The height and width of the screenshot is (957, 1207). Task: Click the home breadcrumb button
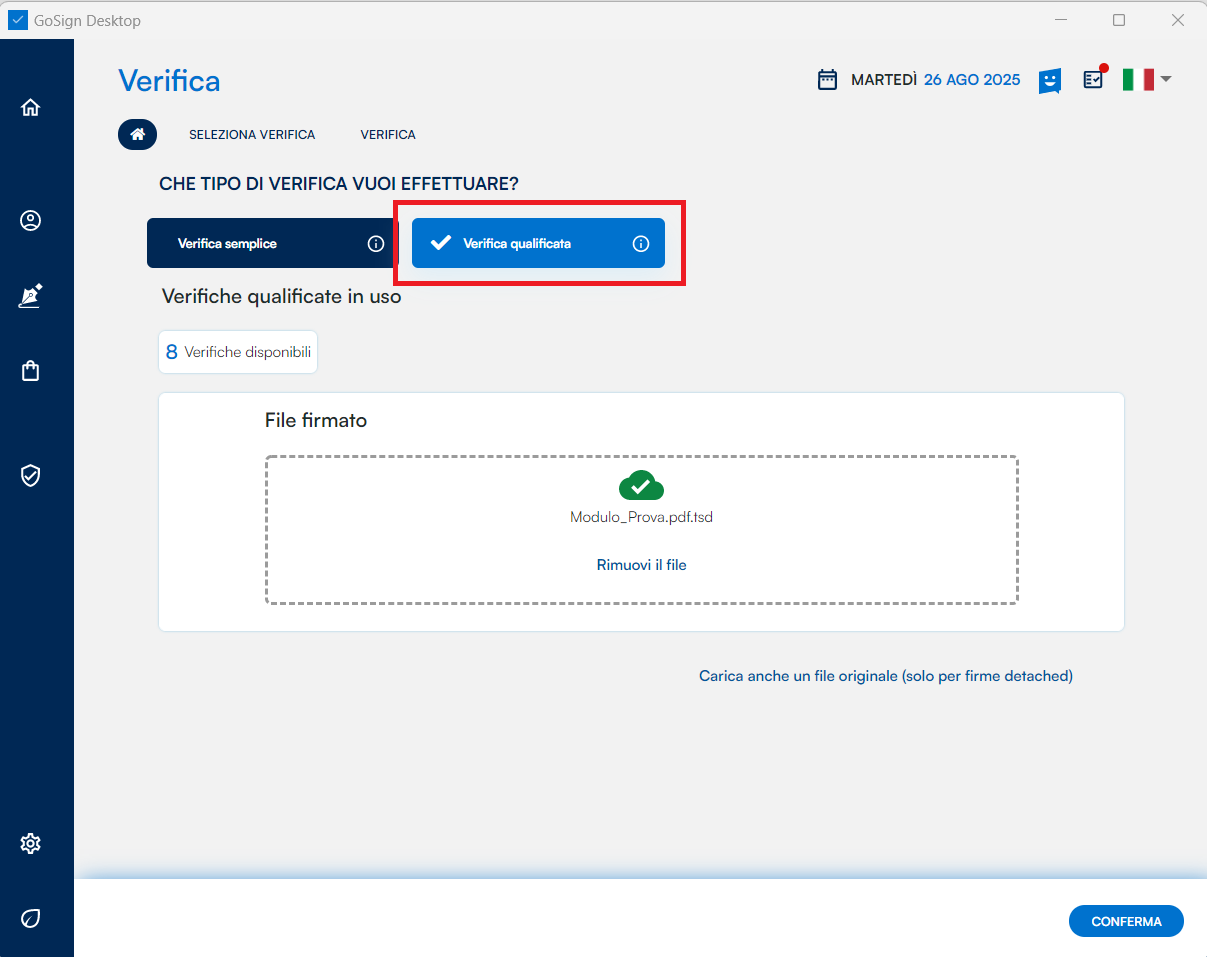pyautogui.click(x=138, y=134)
